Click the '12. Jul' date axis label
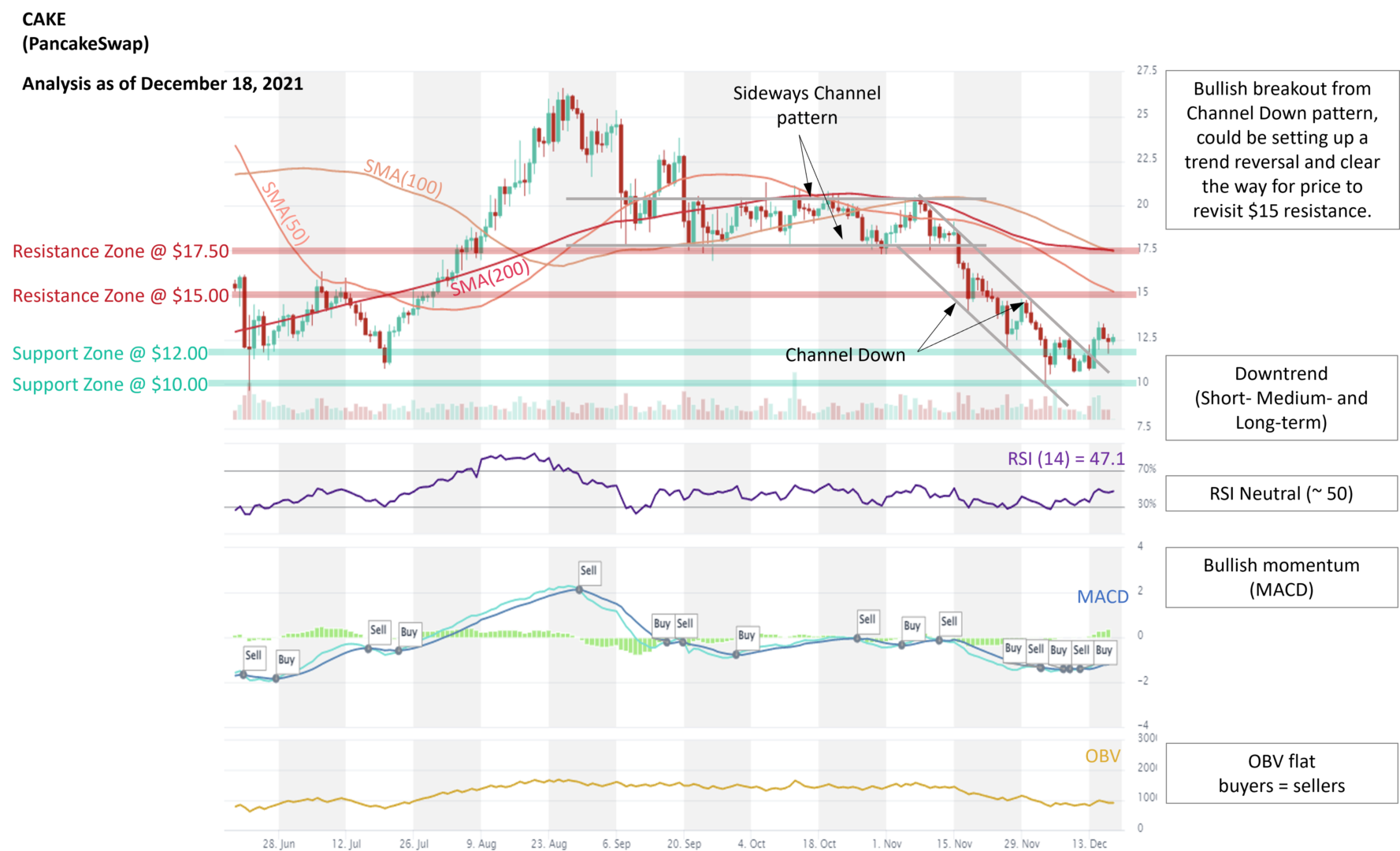 346,843
